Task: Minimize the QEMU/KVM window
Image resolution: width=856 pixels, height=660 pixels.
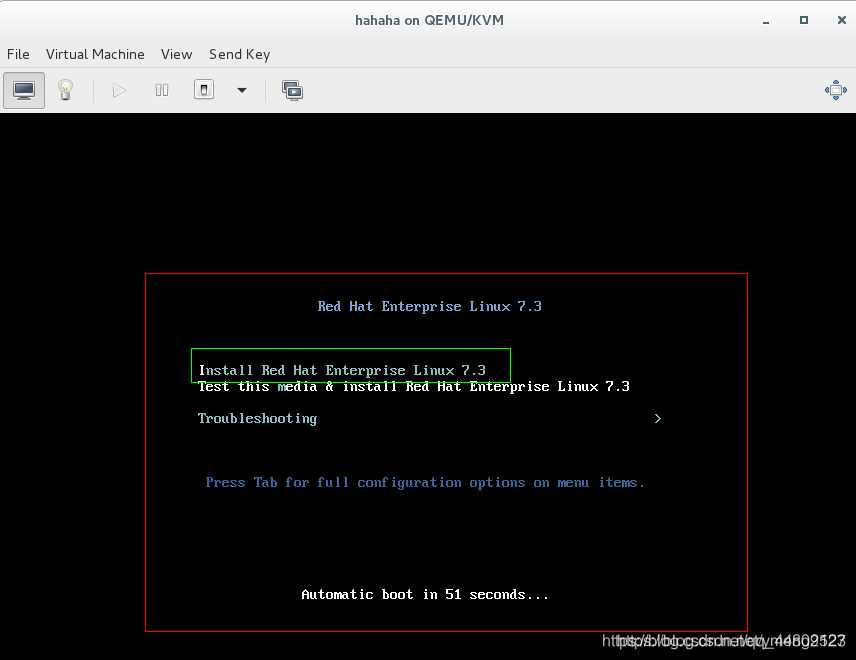Action: (x=766, y=21)
